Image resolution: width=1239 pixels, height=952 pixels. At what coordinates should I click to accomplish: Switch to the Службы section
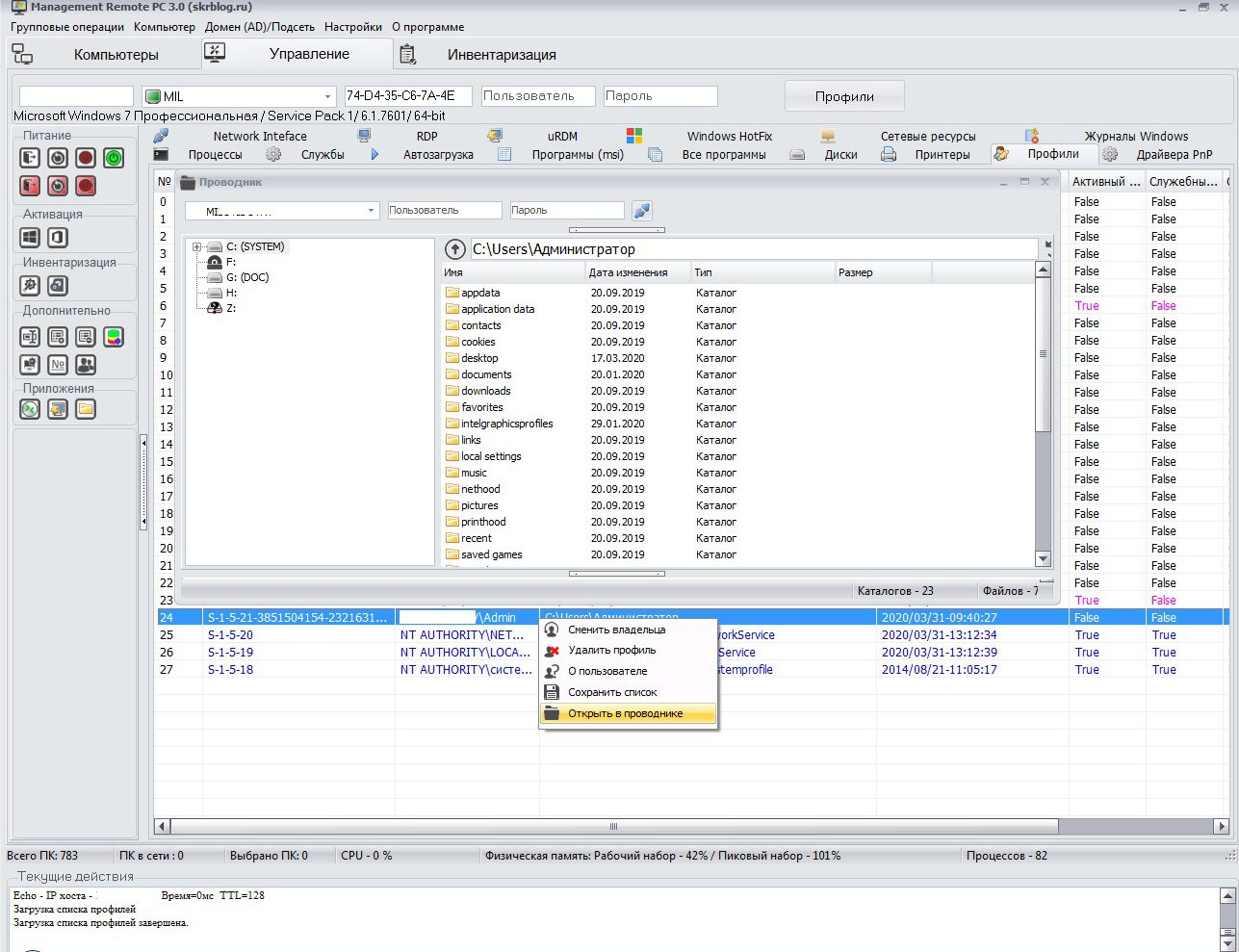[323, 154]
